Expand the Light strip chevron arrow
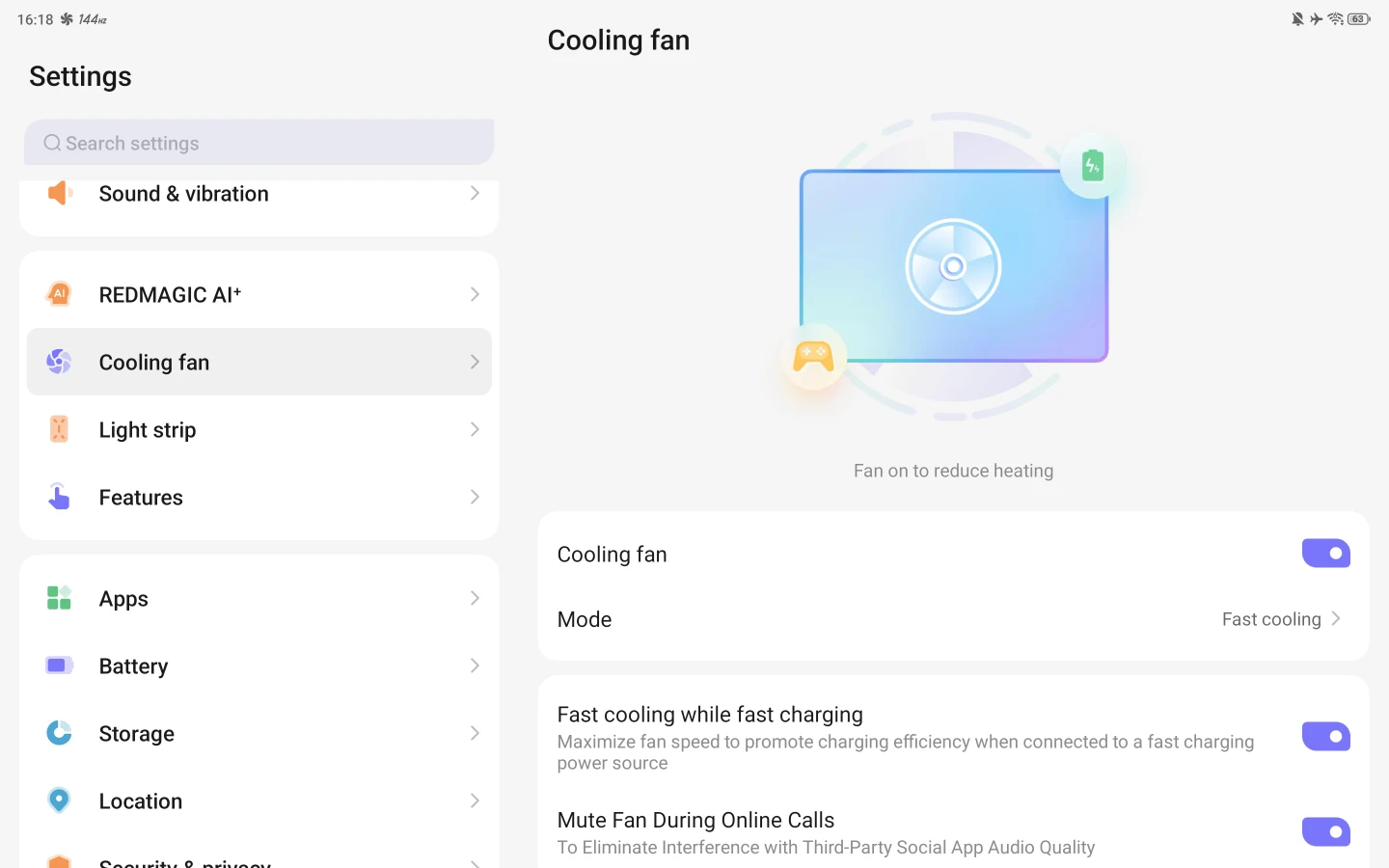The height and width of the screenshot is (868, 1389). point(475,429)
